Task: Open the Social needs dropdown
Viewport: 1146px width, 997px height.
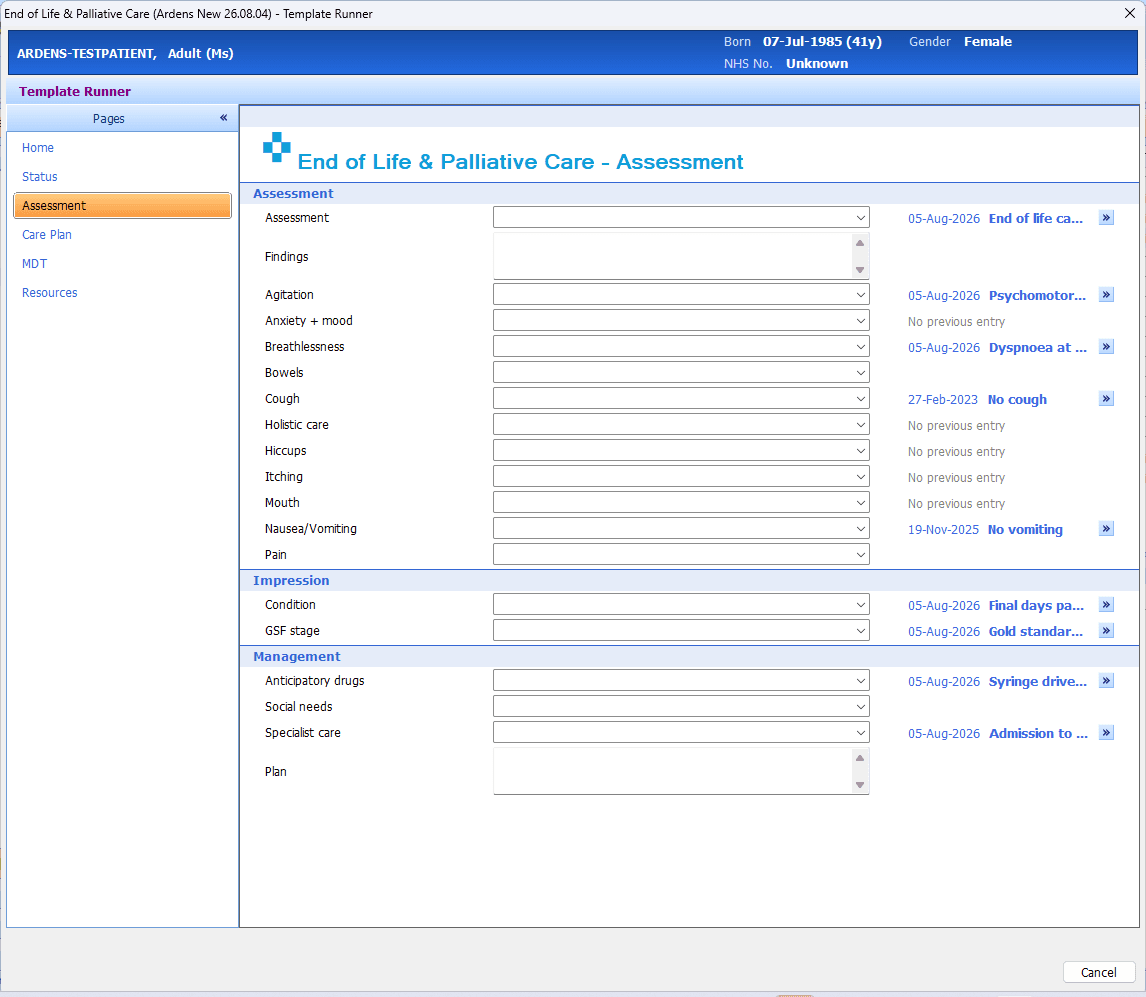Action: point(681,706)
